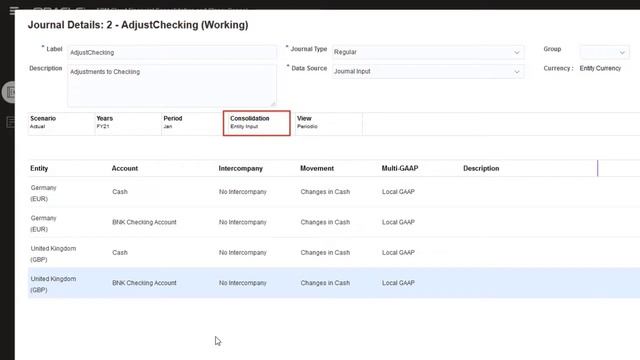The height and width of the screenshot is (360, 640).
Task: Select the Years FY21 dimension cell
Action: pyautogui.click(x=128, y=123)
